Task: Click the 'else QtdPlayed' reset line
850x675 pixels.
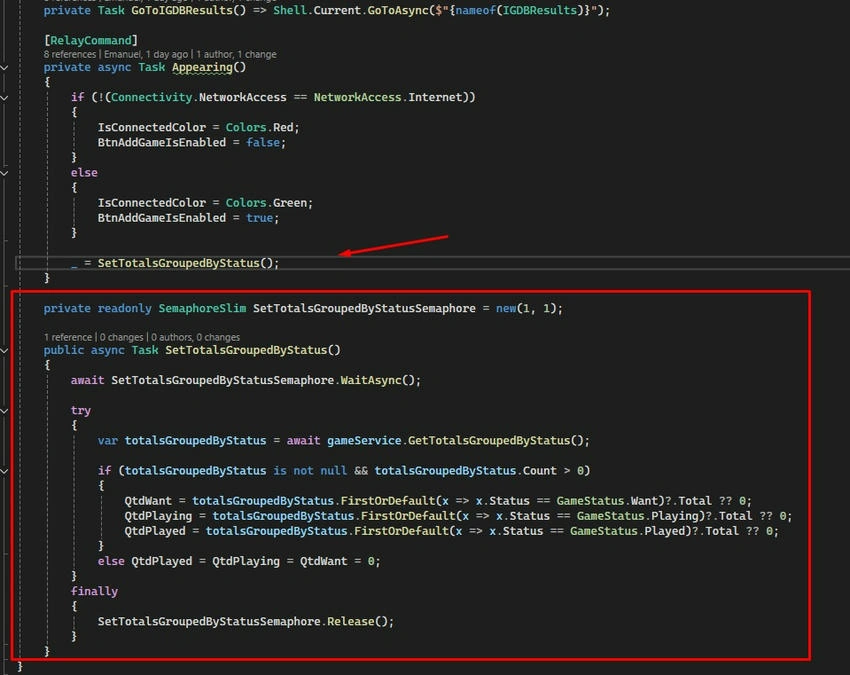Action: [x=239, y=561]
